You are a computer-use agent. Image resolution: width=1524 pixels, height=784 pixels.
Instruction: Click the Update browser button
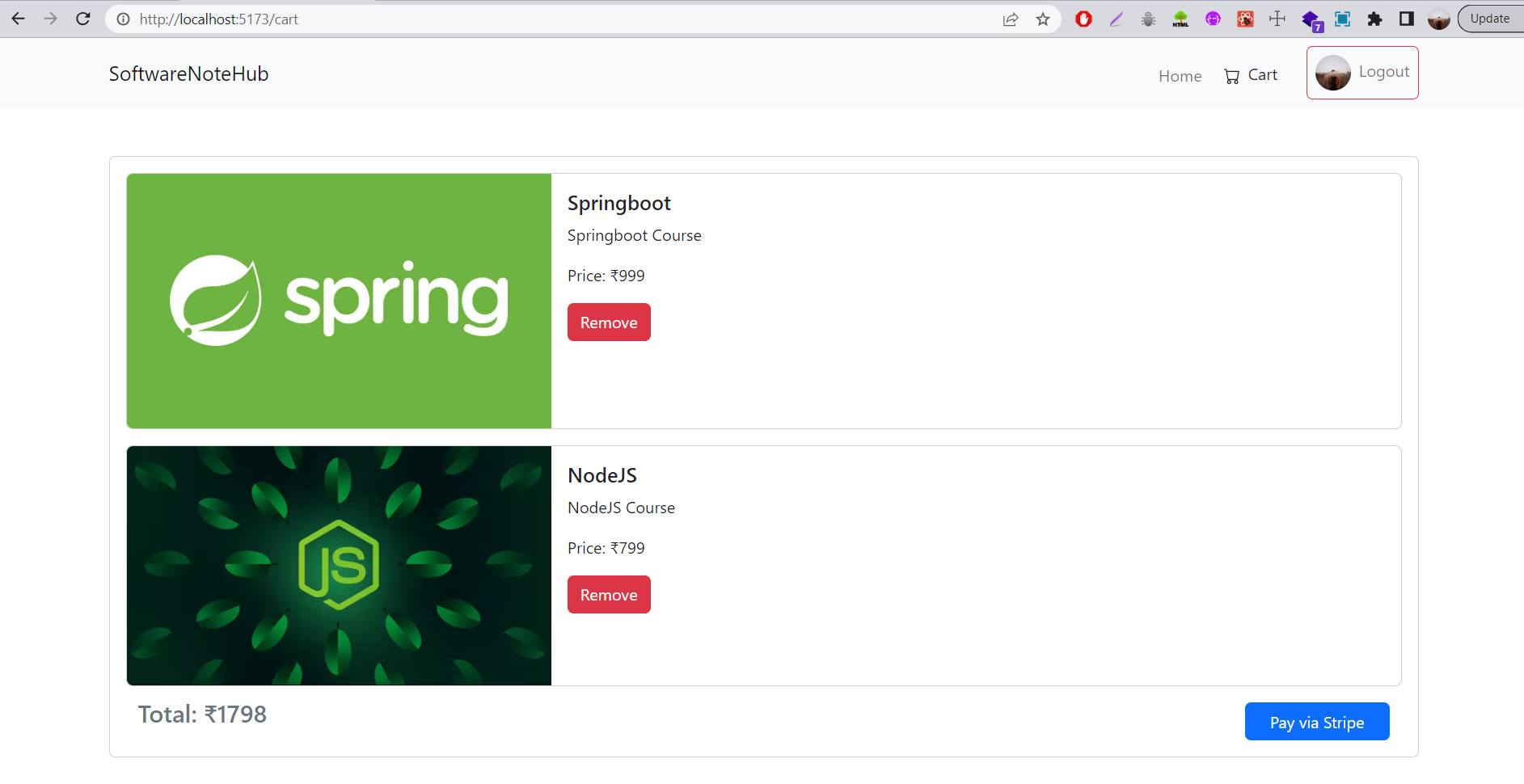[x=1490, y=19]
